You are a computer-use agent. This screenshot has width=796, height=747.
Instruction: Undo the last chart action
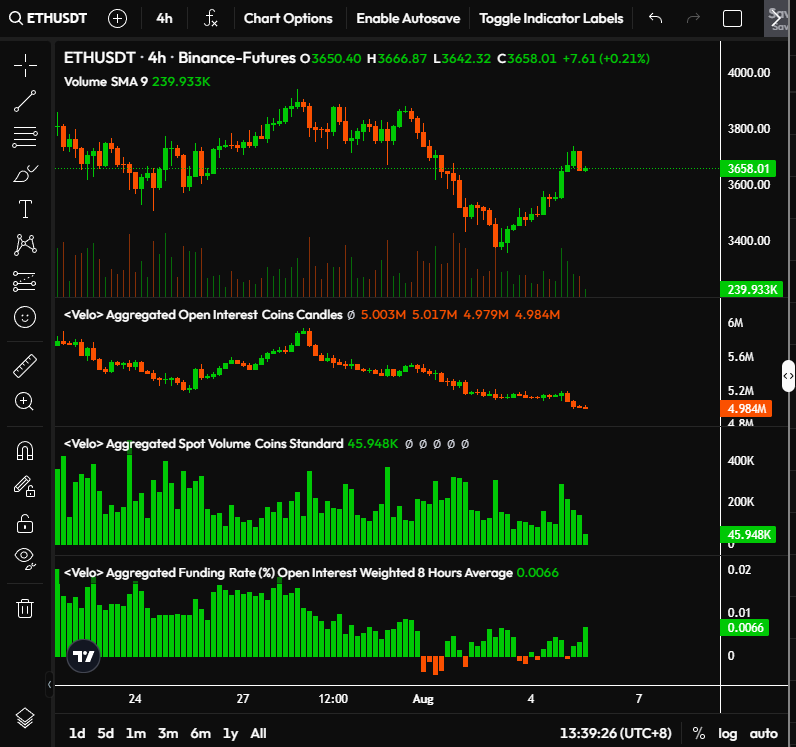tap(655, 19)
